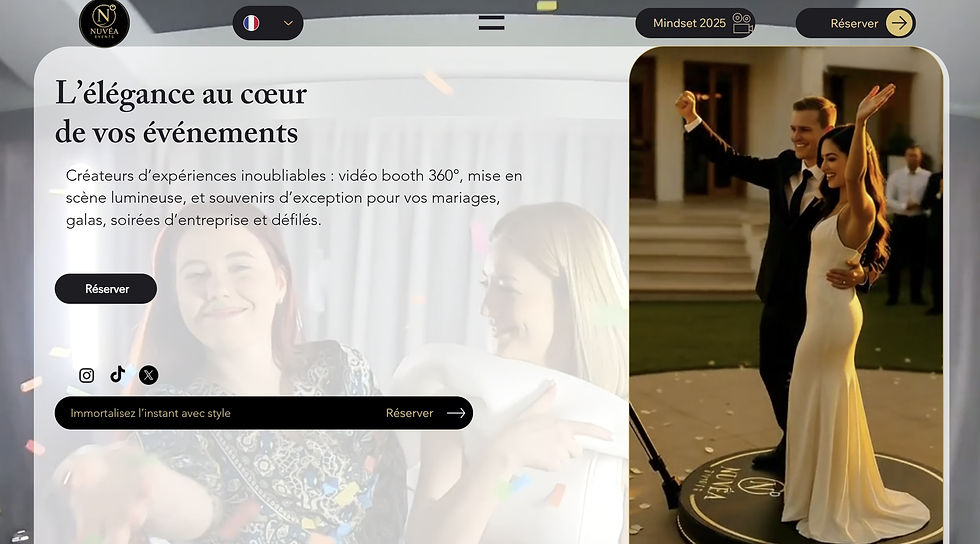Click the yellow arrow circle in header
Viewport: 980px width, 544px height.
click(x=899, y=23)
